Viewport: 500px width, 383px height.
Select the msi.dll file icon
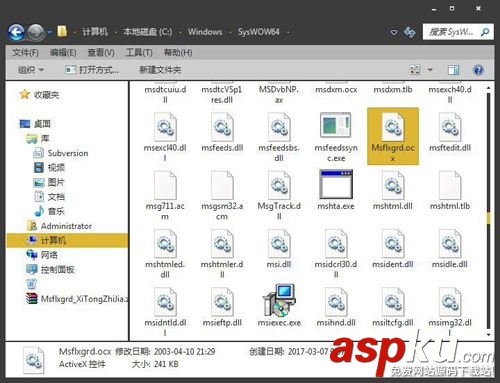(279, 244)
